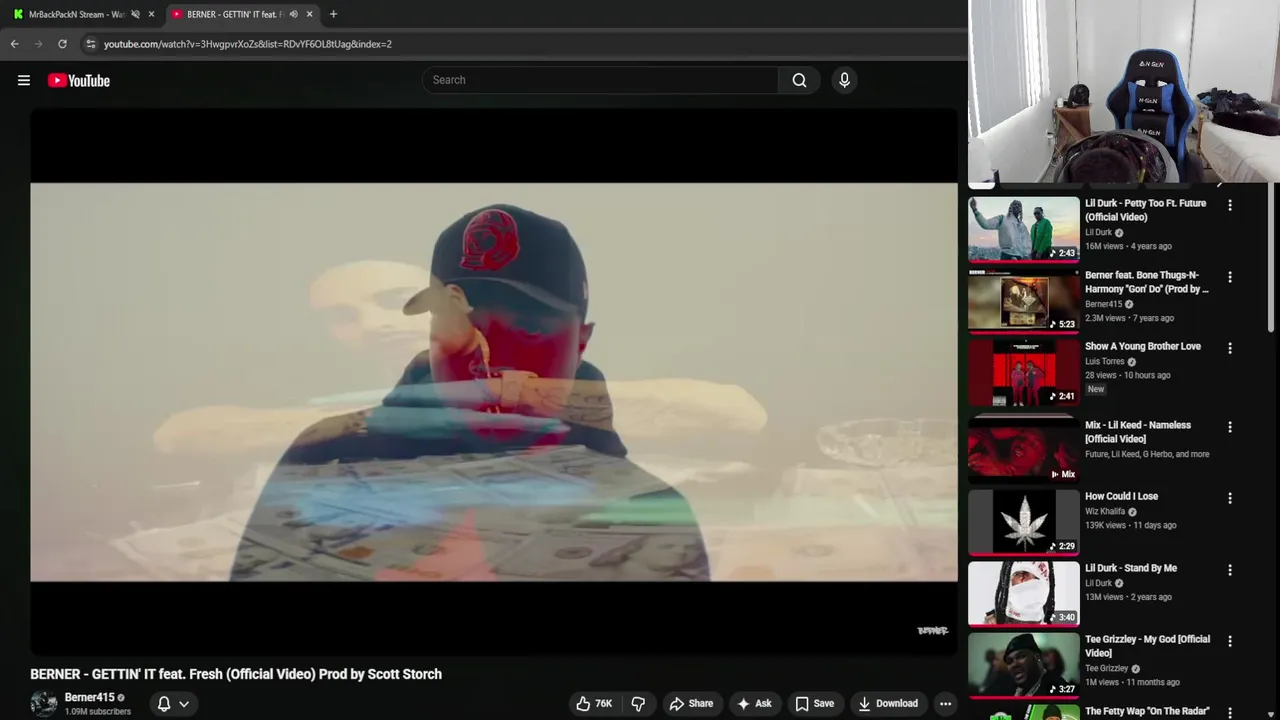The width and height of the screenshot is (1280, 720).
Task: Go to YouTube home via logo
Action: coord(79,80)
